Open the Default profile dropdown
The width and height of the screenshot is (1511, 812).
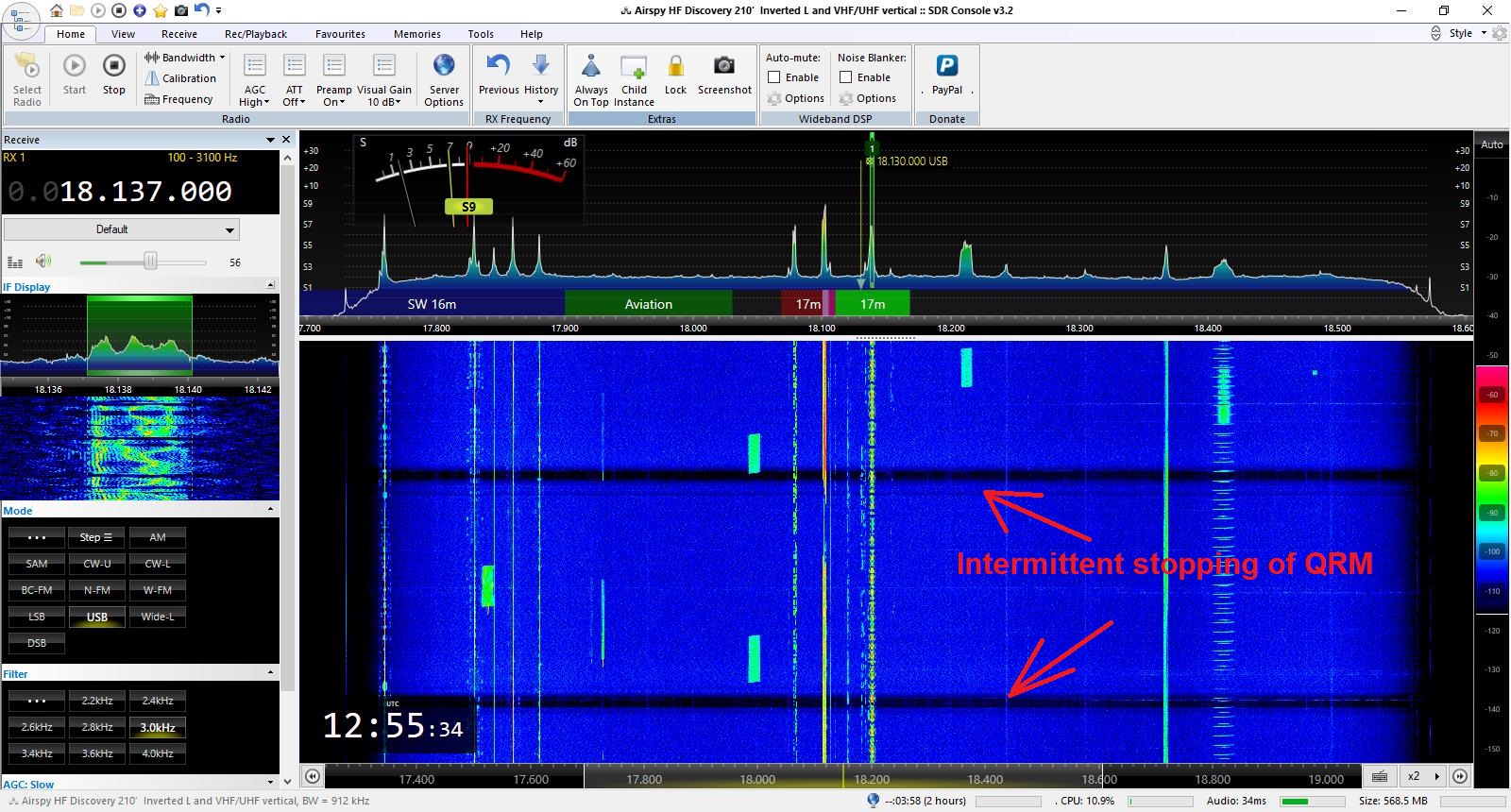pos(122,229)
